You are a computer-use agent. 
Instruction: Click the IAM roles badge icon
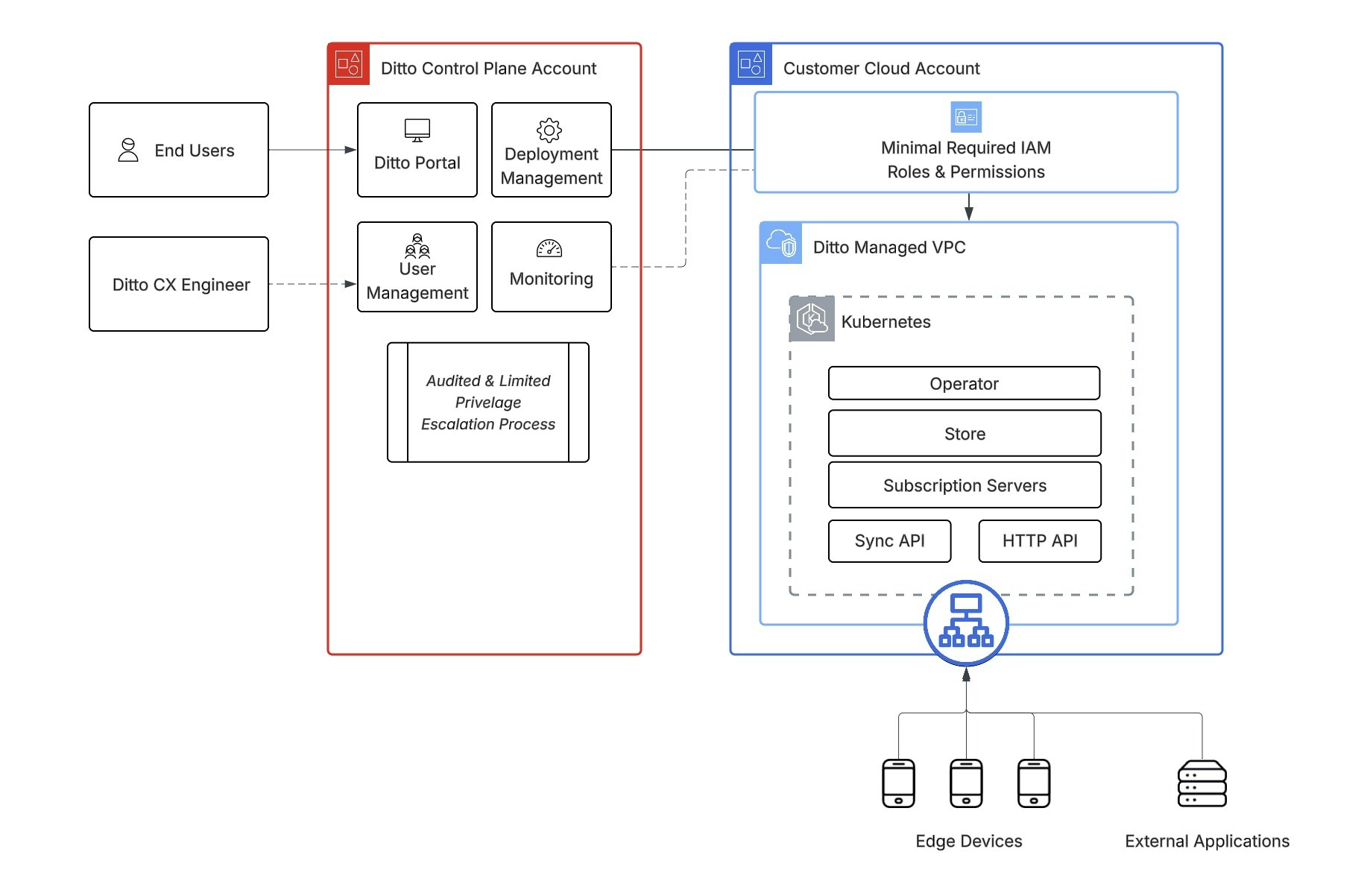tap(967, 117)
